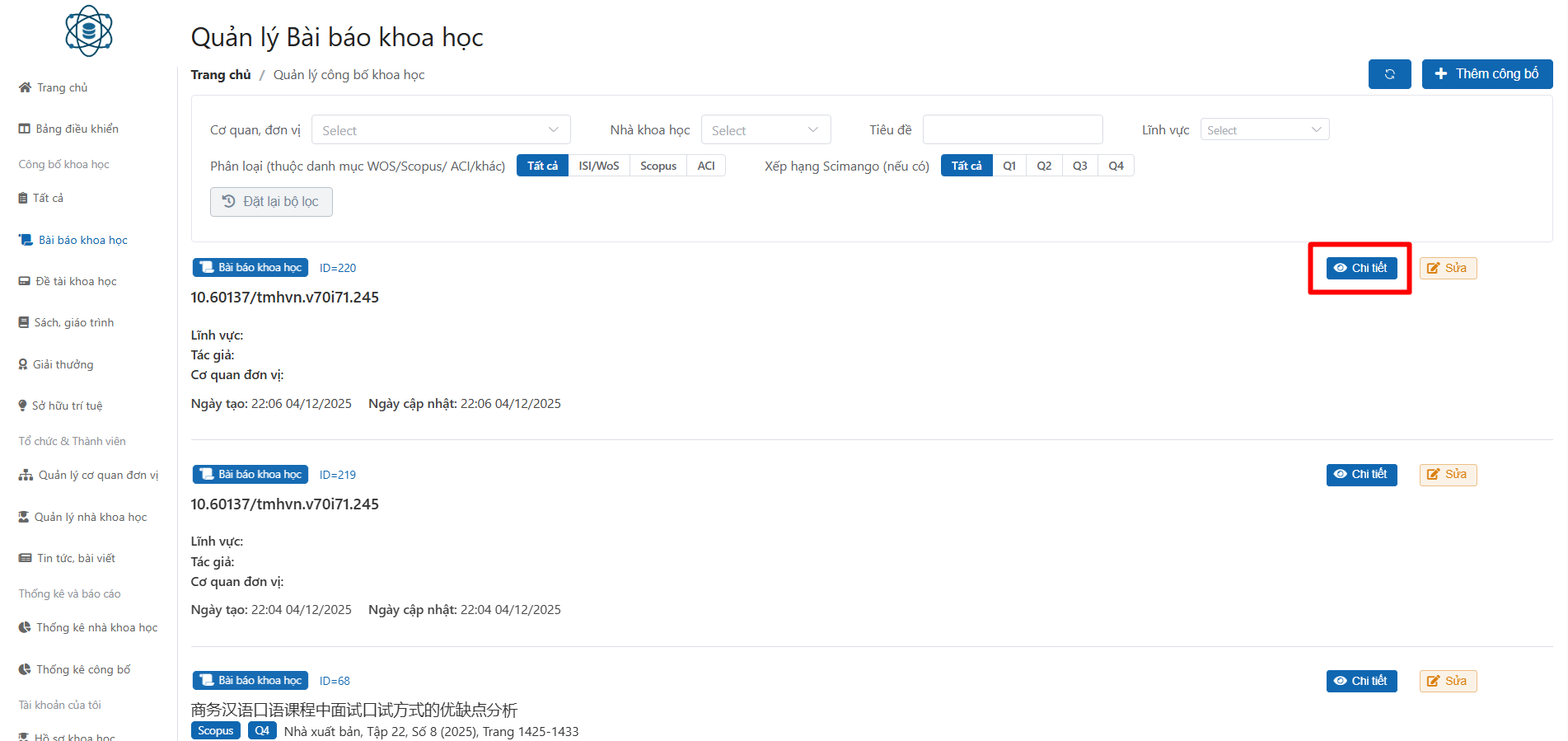Select the Scopus classification filter

click(658, 166)
